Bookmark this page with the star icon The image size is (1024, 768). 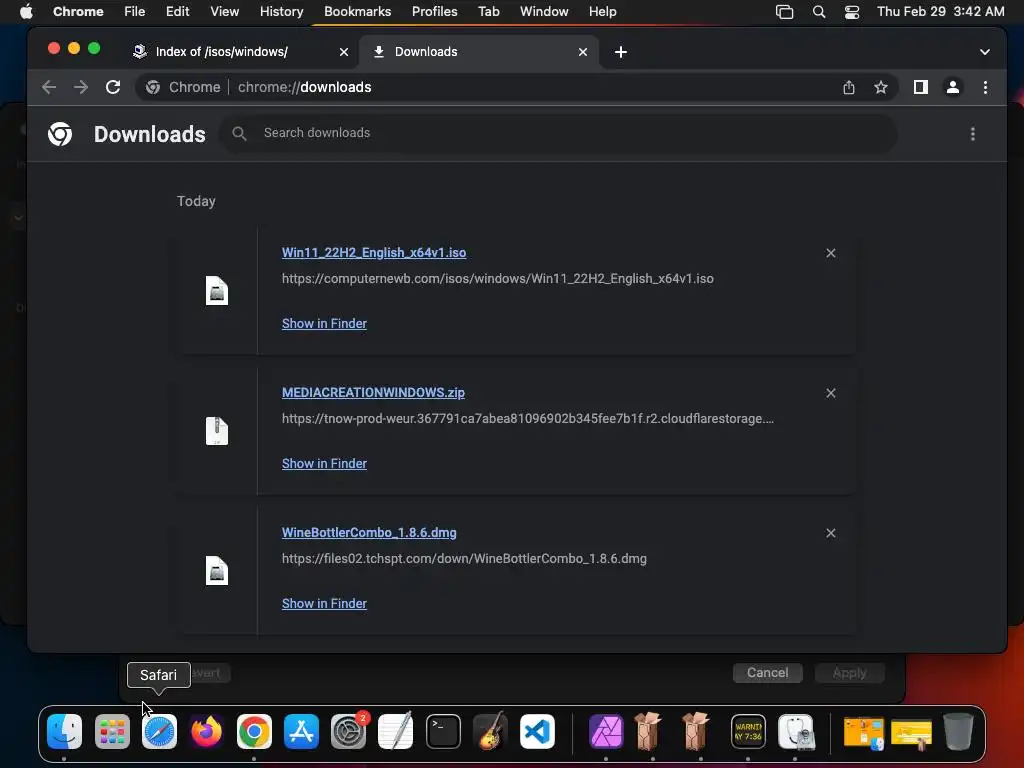point(880,87)
